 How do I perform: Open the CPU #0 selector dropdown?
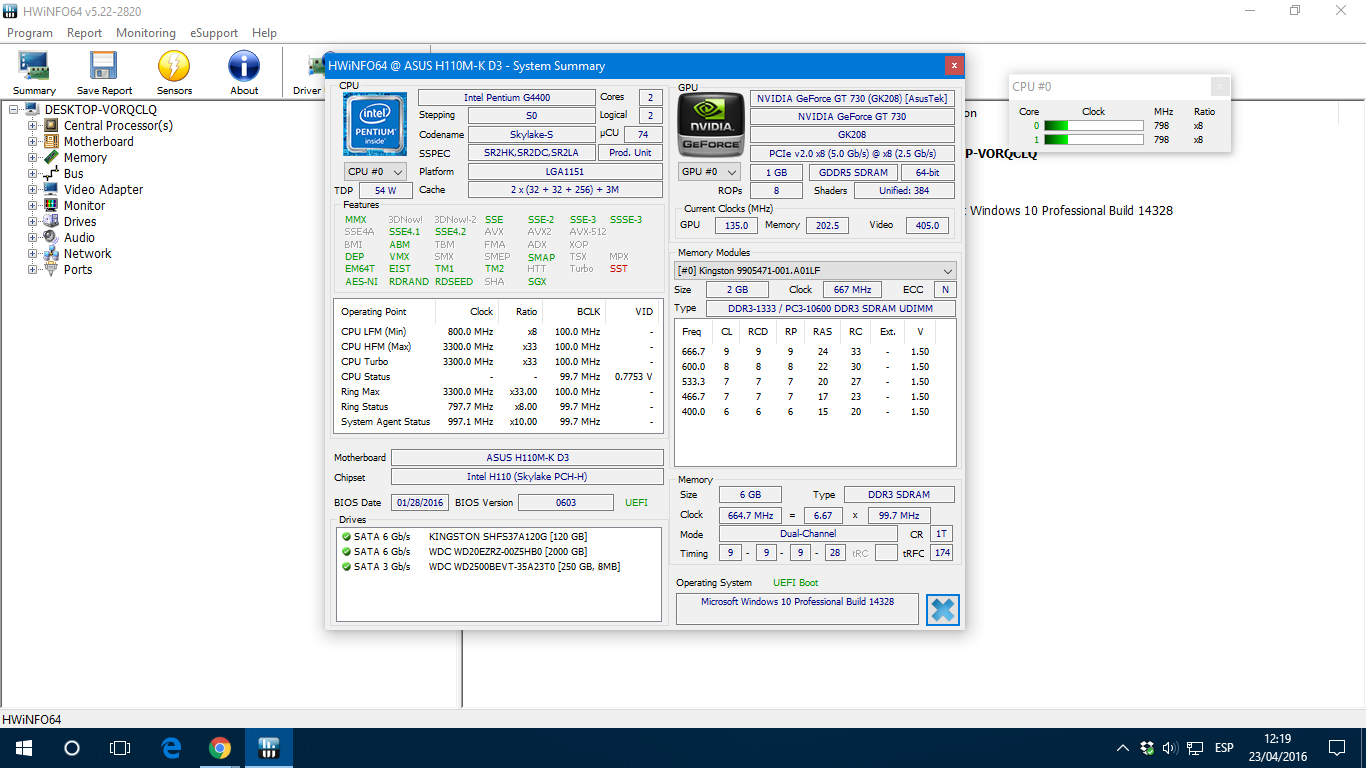(x=375, y=172)
